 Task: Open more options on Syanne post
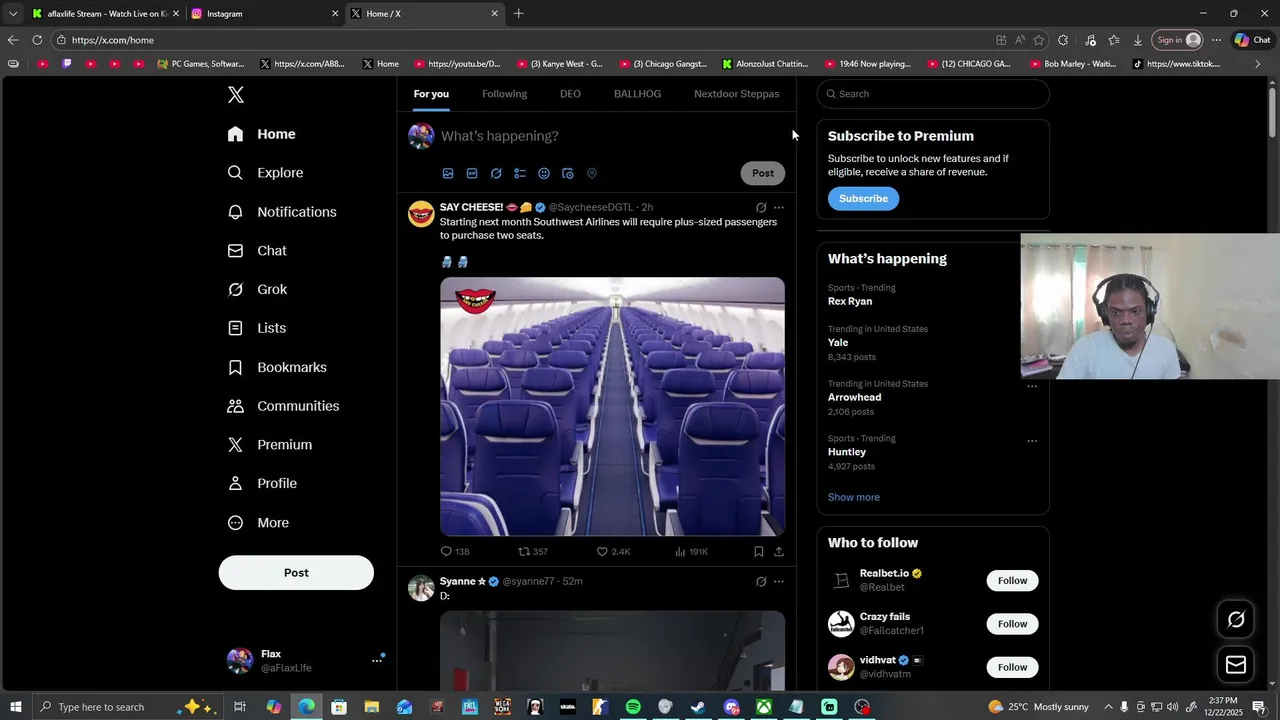point(779,582)
